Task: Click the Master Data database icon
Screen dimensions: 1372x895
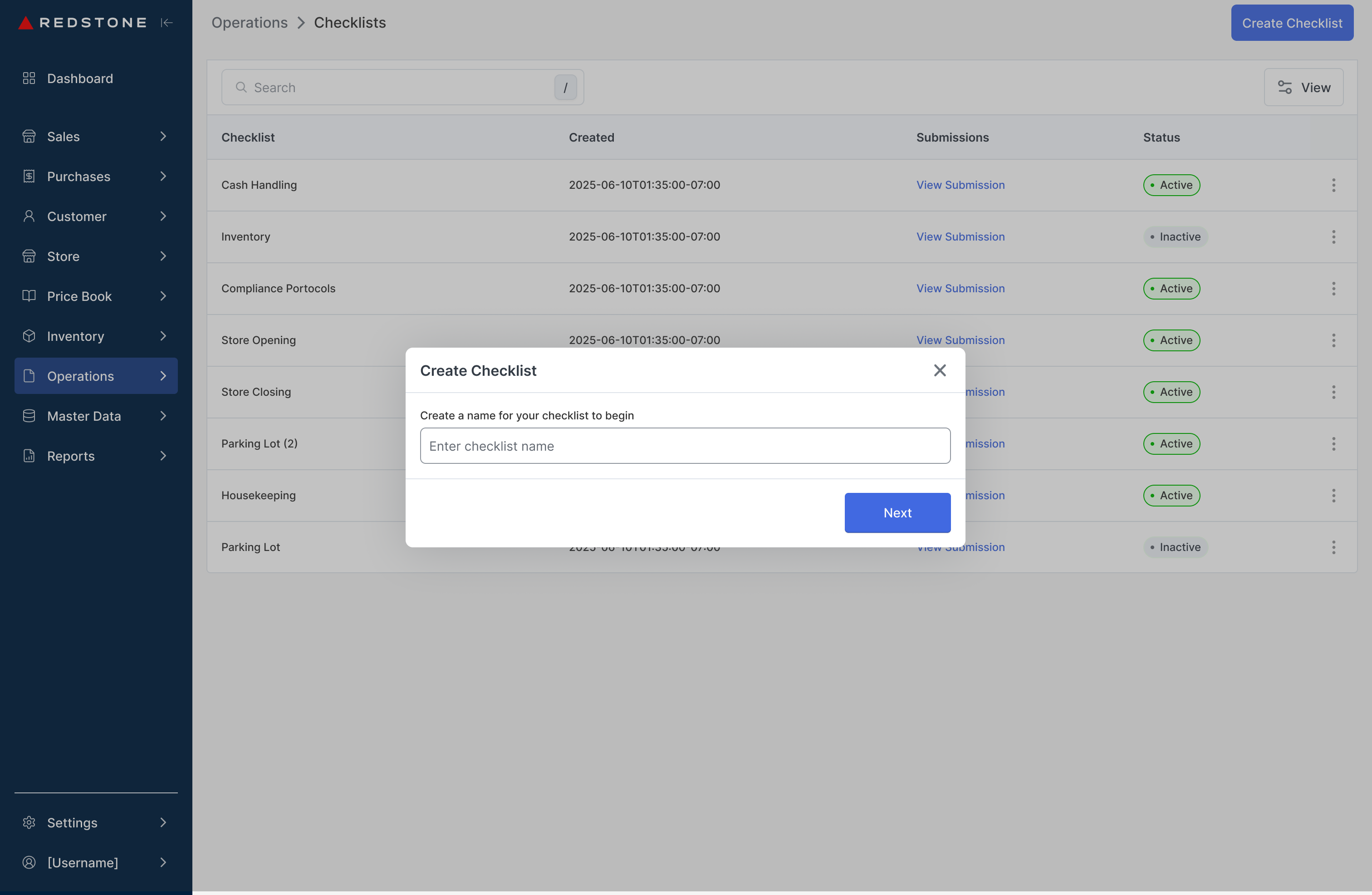Action: point(29,416)
